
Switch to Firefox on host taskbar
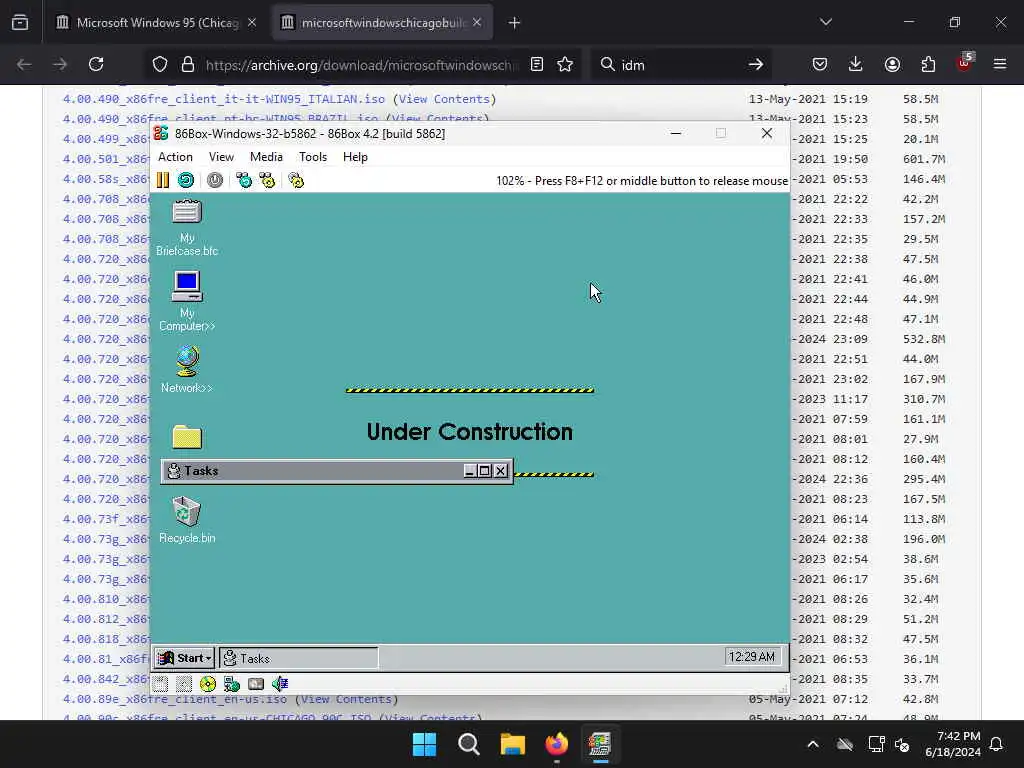556,744
